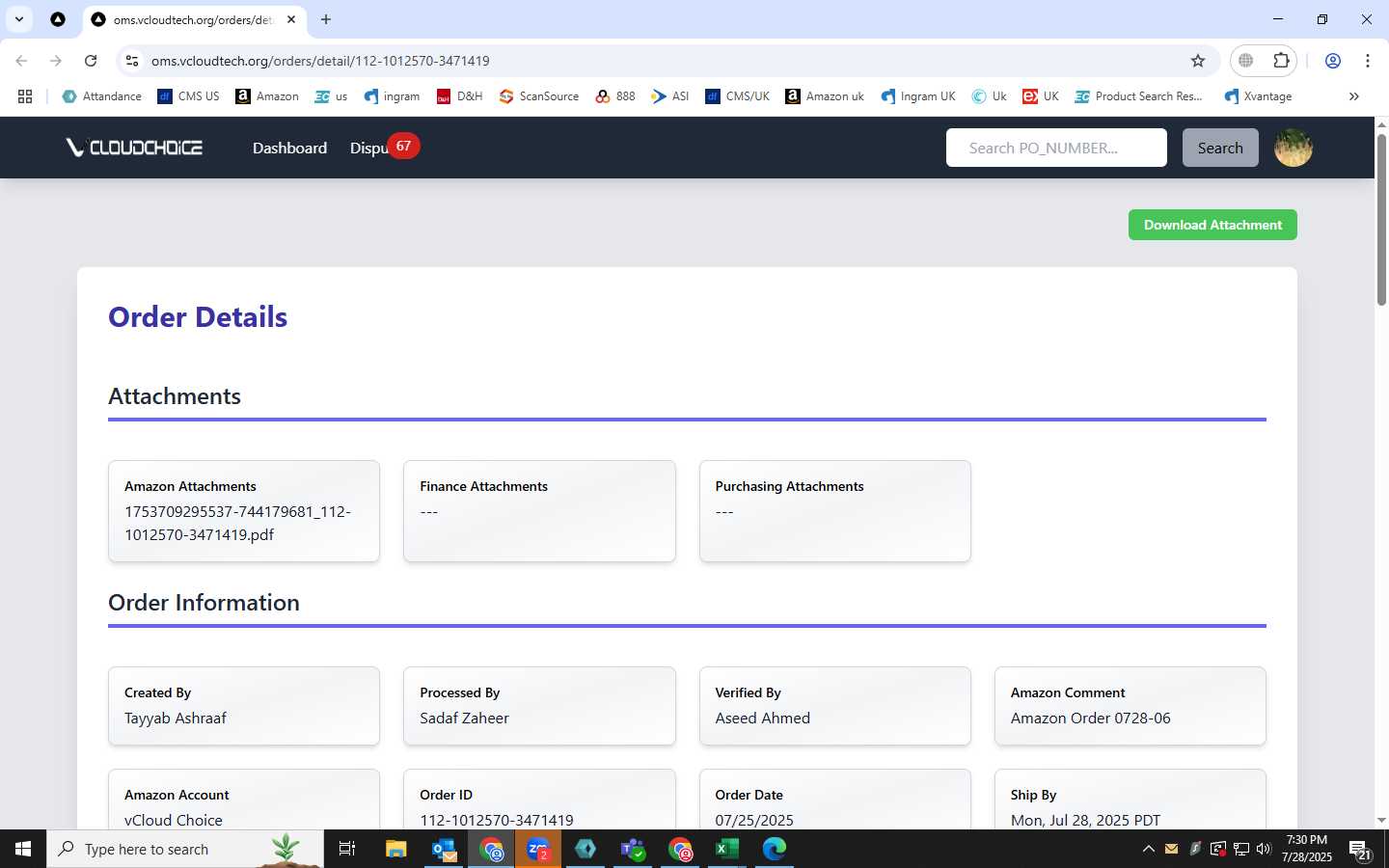1389x868 pixels.
Task: Focus the Search PO_NUMBER input field
Action: pos(1056,148)
